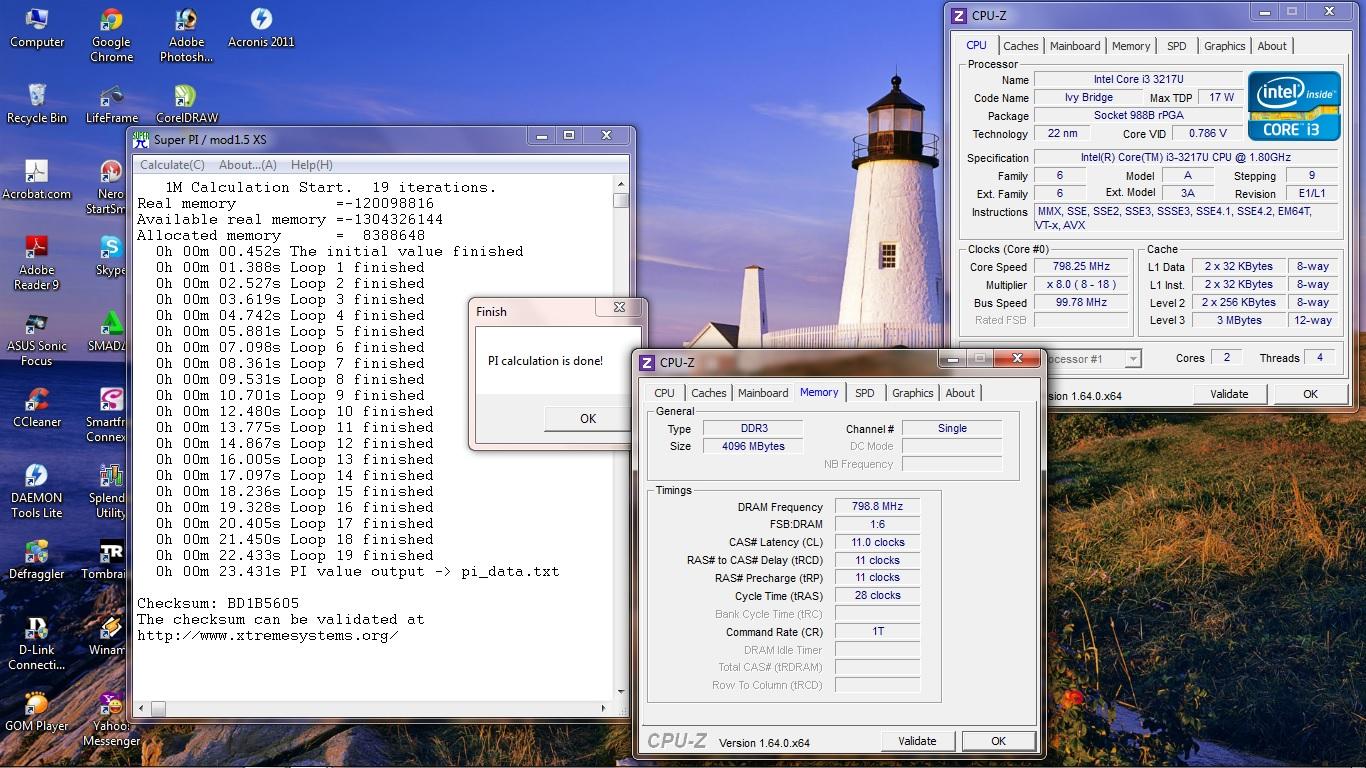Image resolution: width=1366 pixels, height=768 pixels.
Task: Click OK in memory CPU-Z window
Action: coord(998,741)
